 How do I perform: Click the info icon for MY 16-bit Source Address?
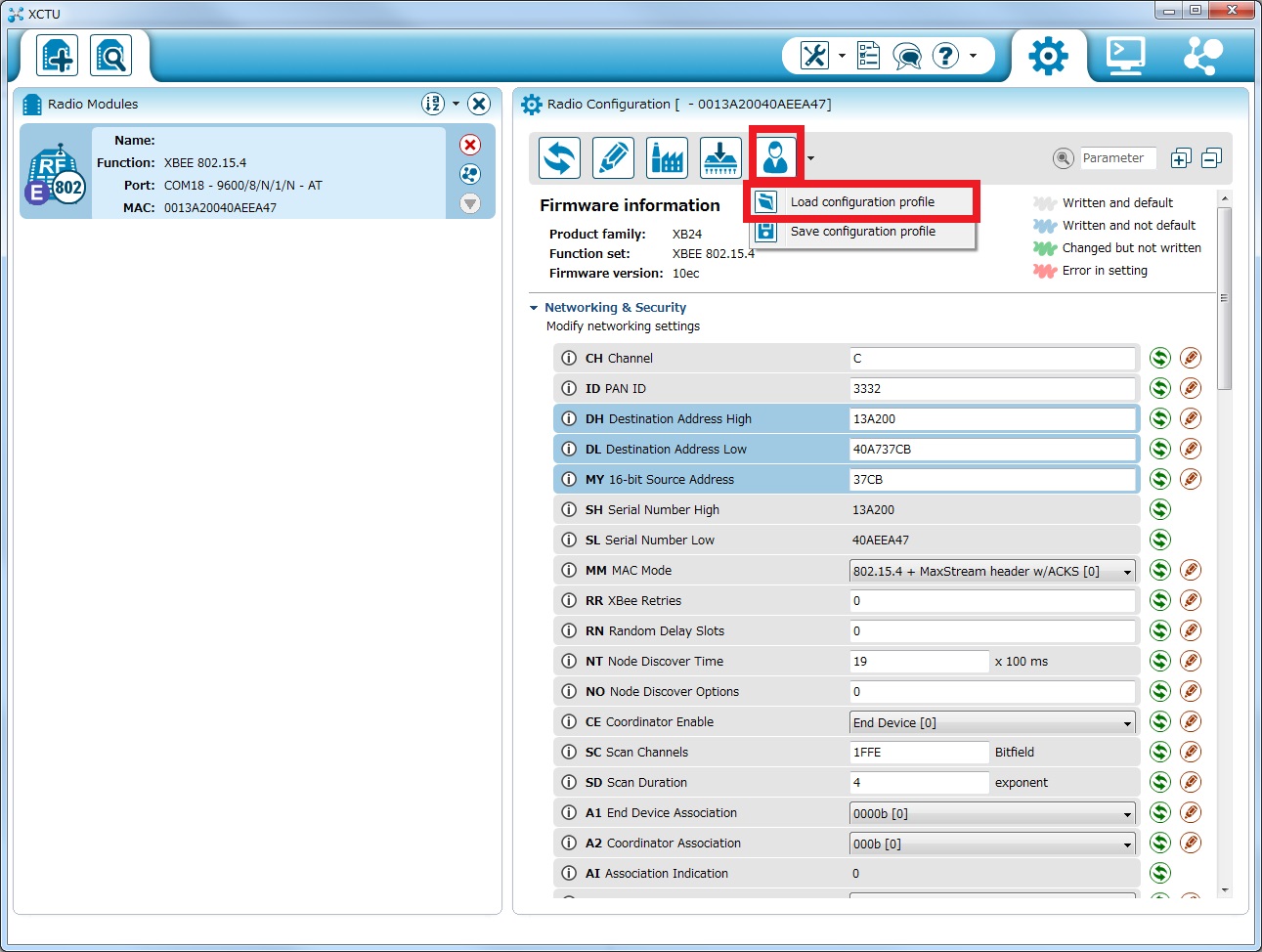click(x=569, y=479)
